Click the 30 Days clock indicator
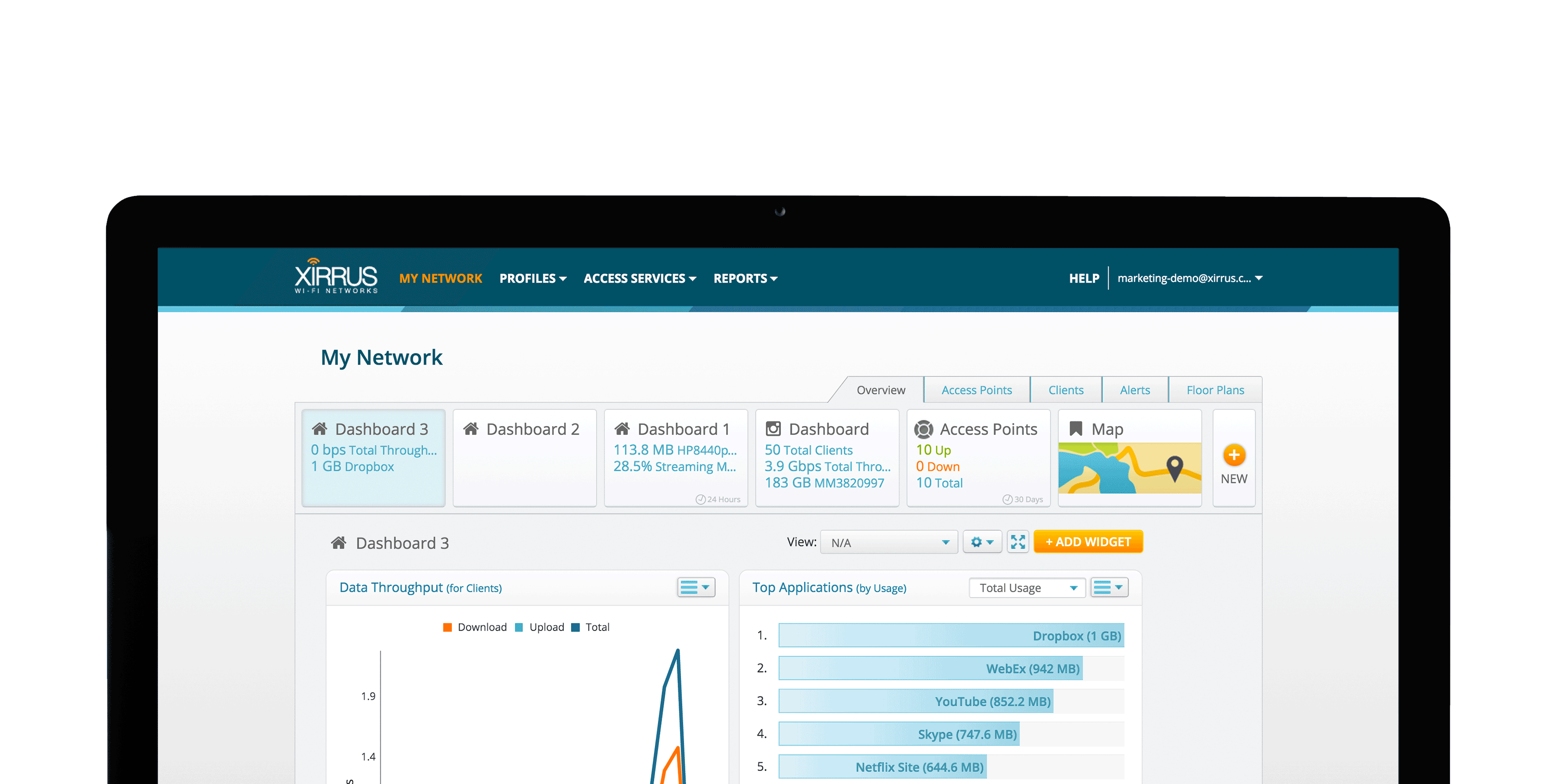 coord(1022,499)
